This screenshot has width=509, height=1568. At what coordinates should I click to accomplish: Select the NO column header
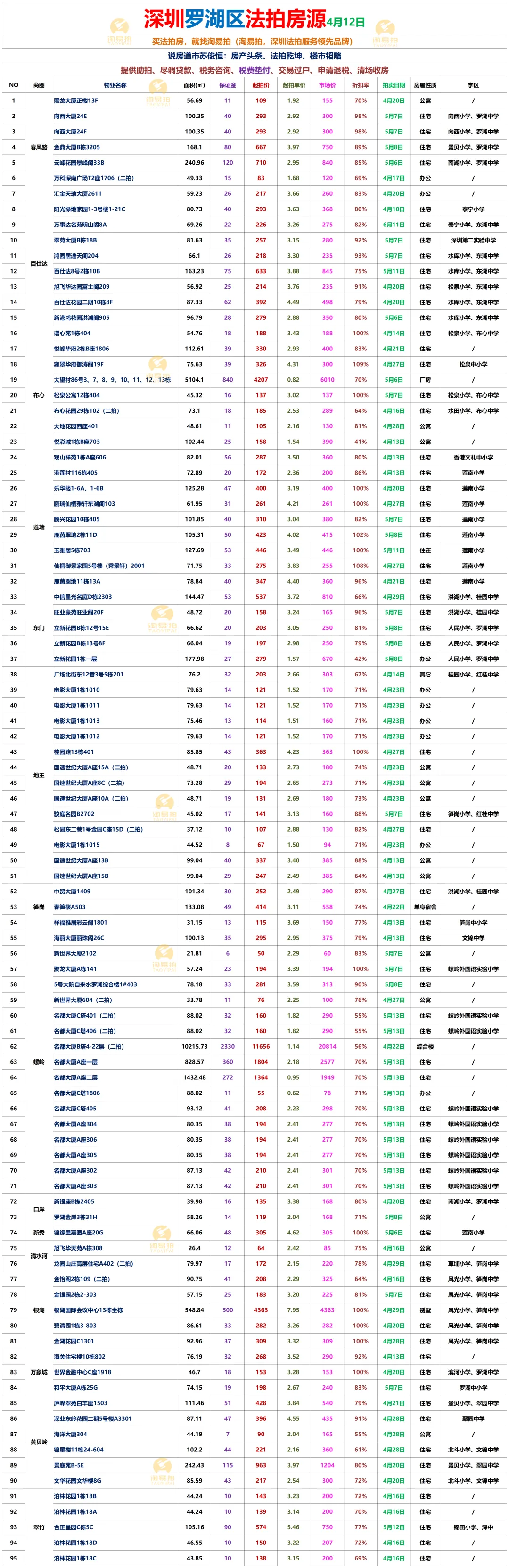point(14,85)
